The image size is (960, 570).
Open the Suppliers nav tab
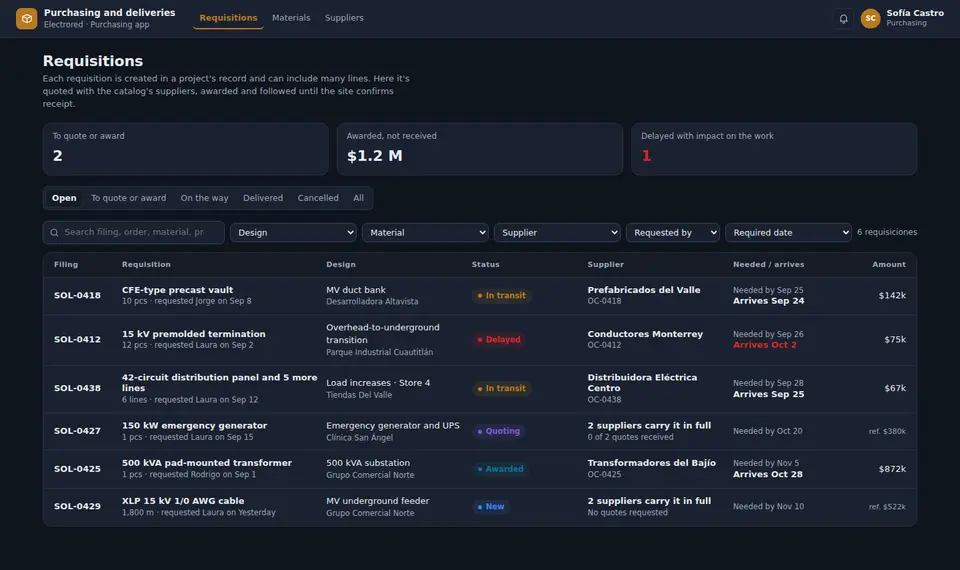point(344,18)
